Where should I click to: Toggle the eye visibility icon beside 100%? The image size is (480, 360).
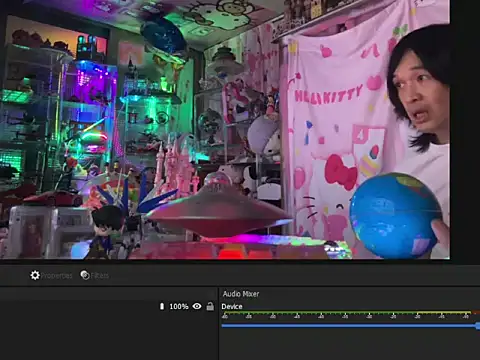197,306
